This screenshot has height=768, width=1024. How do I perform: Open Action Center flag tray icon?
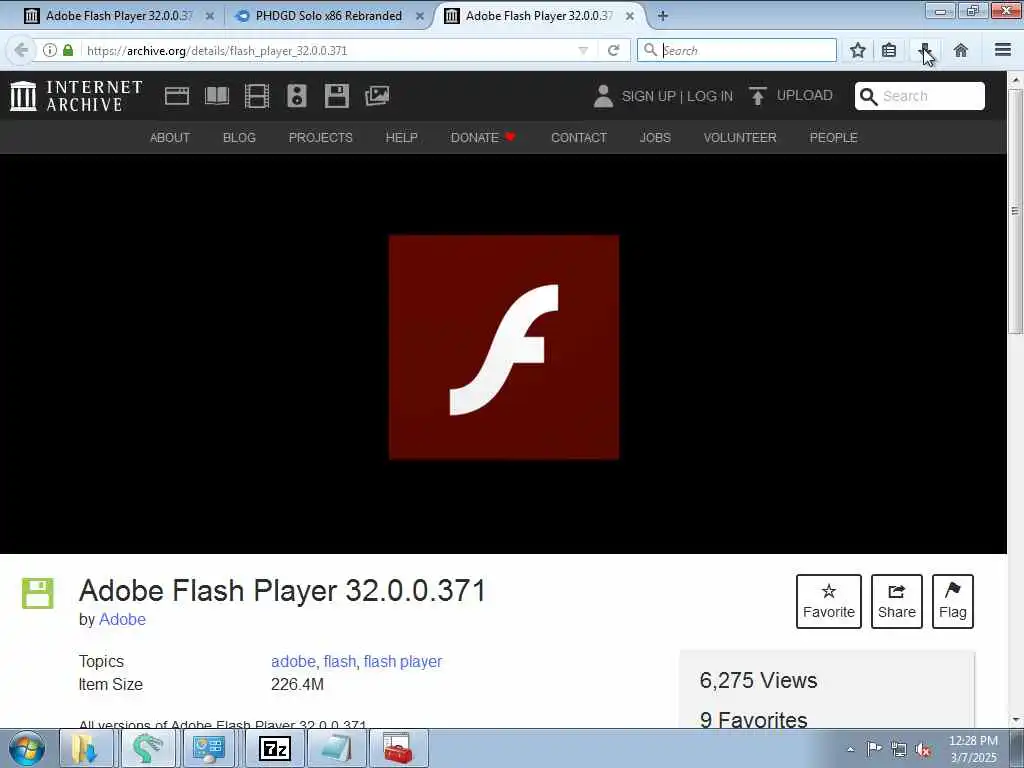[x=874, y=748]
